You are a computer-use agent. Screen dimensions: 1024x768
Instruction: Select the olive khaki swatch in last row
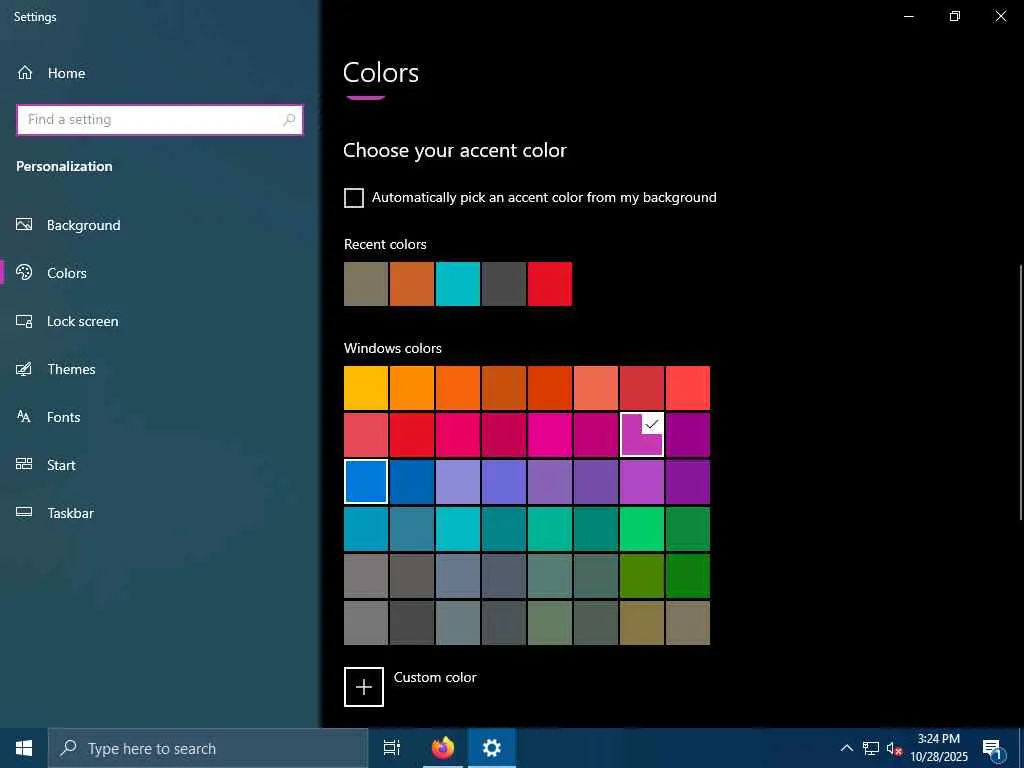point(642,623)
